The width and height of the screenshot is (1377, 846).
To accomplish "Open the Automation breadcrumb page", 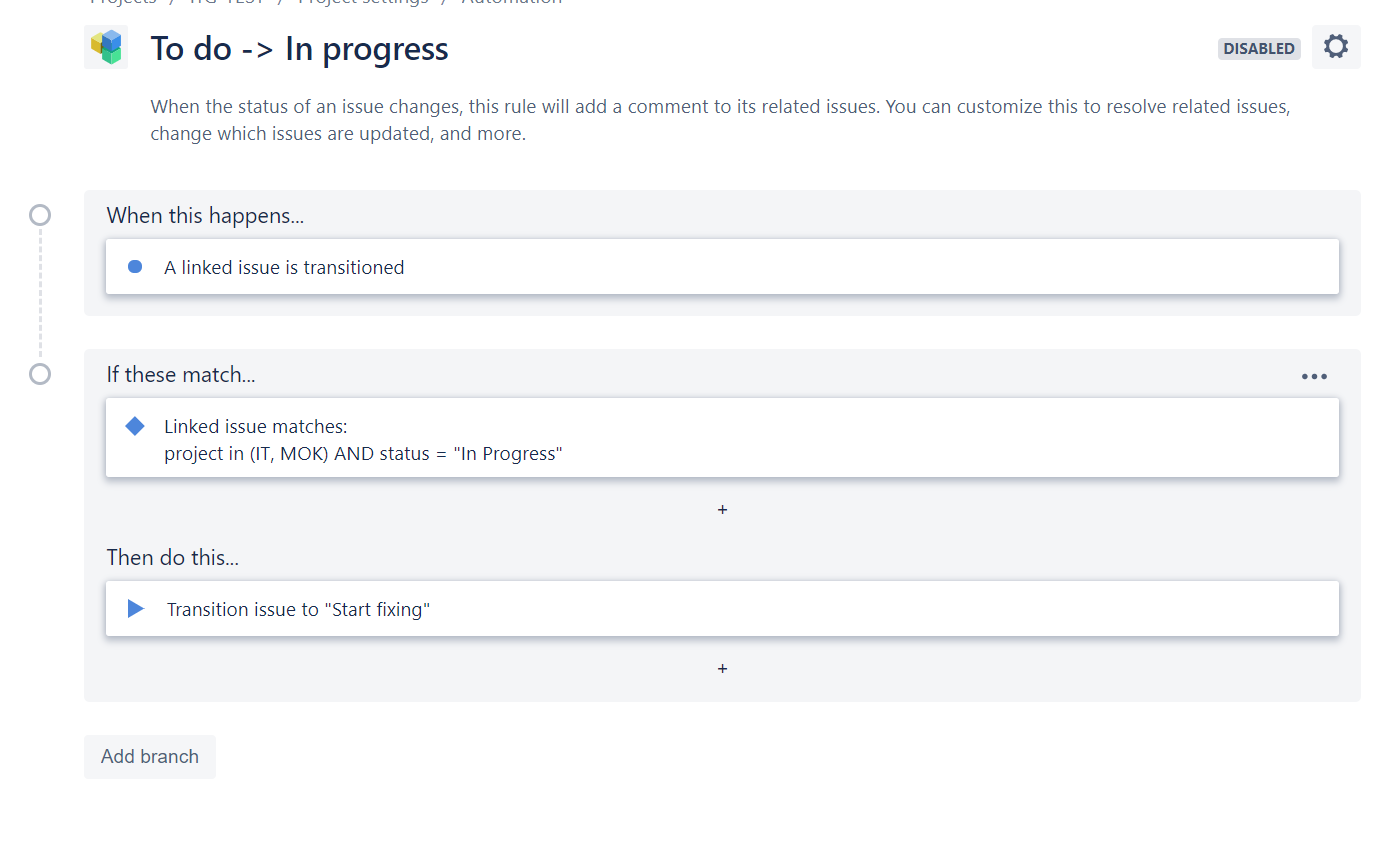I will (x=511, y=3).
